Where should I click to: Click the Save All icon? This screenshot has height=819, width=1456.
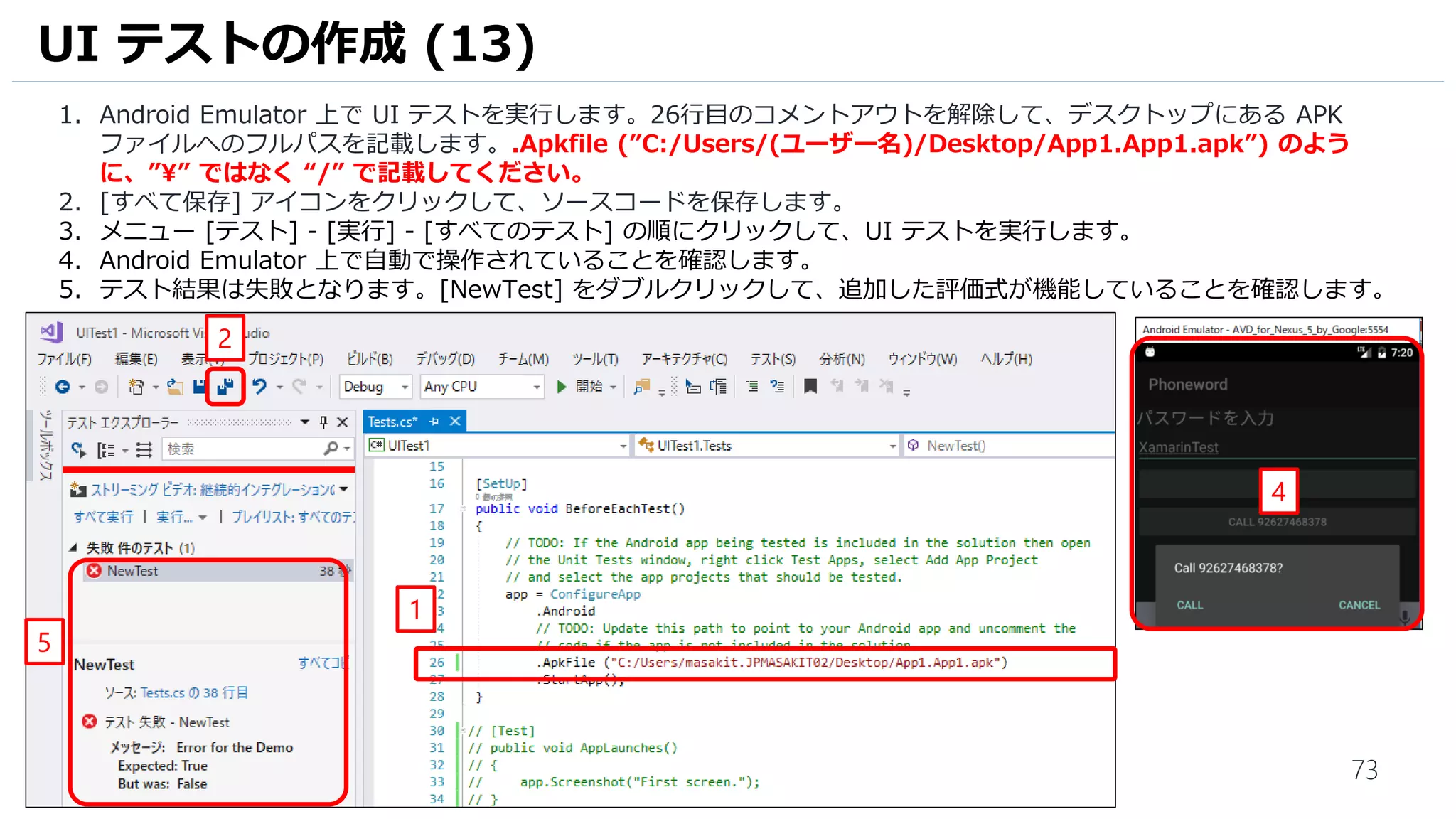point(225,386)
